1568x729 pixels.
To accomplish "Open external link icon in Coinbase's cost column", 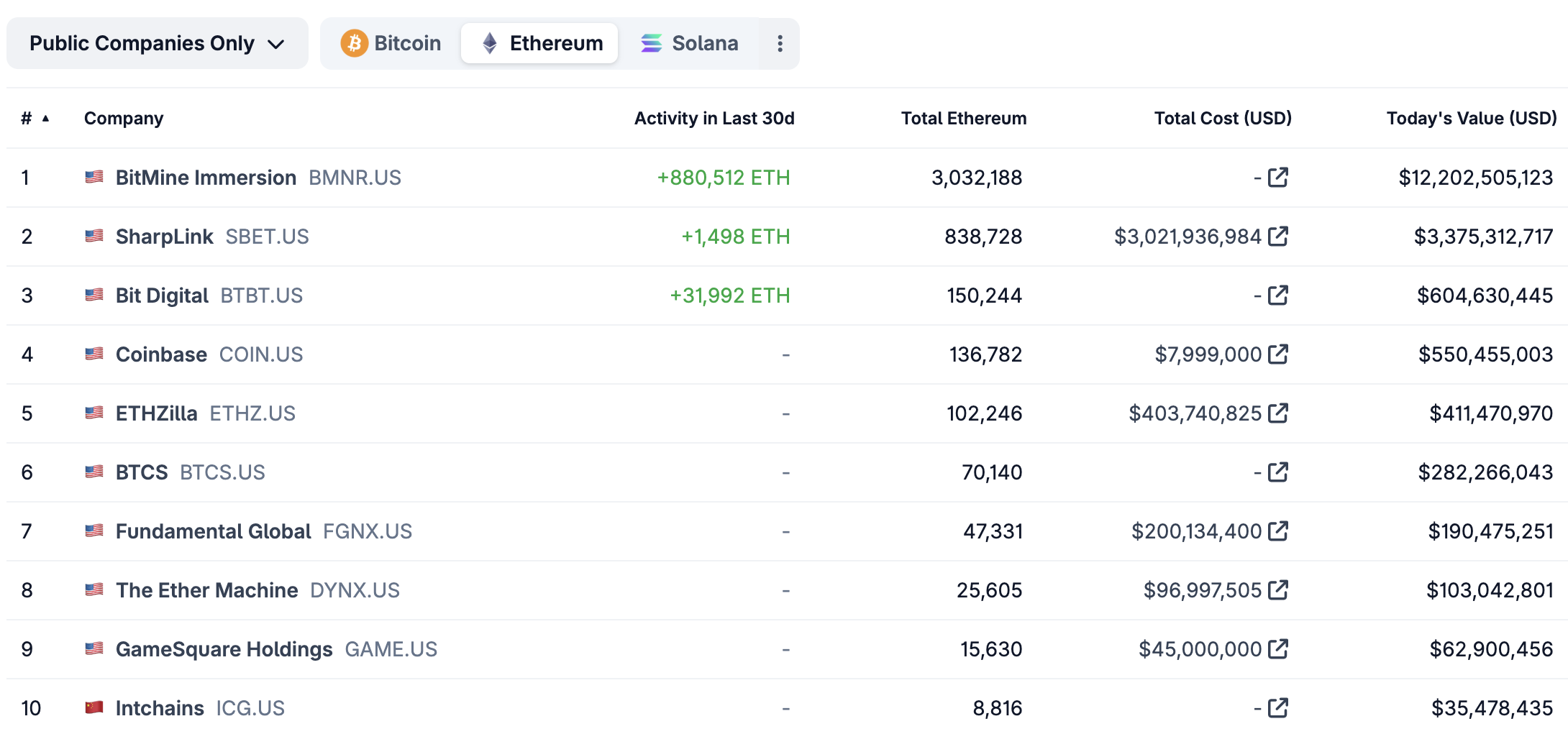I will (1278, 354).
